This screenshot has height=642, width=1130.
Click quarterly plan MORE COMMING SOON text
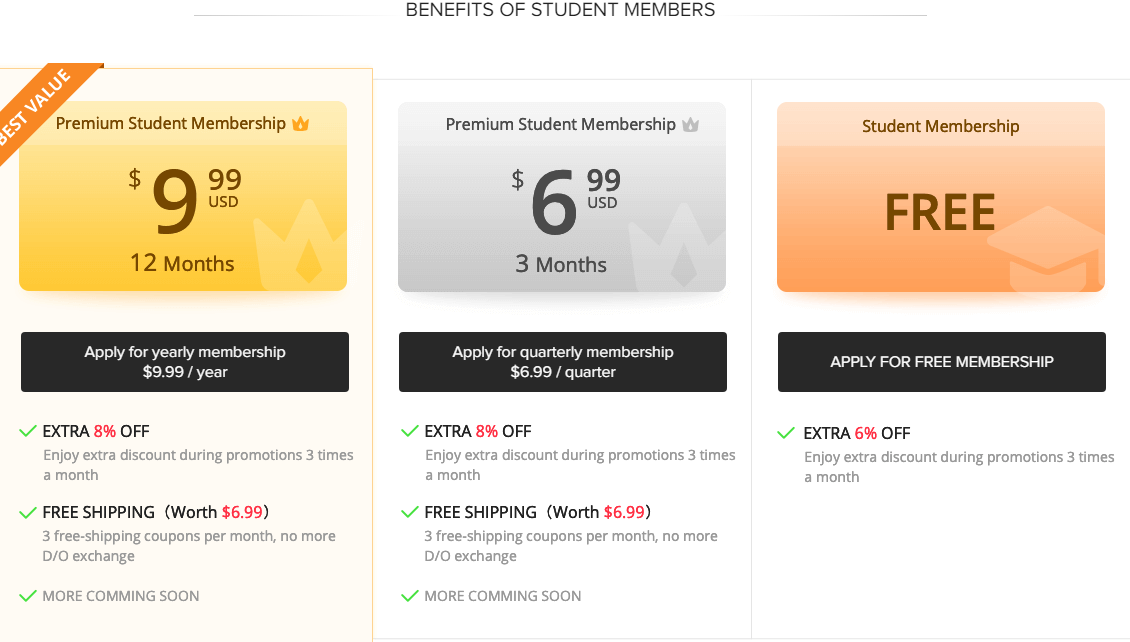(503, 596)
